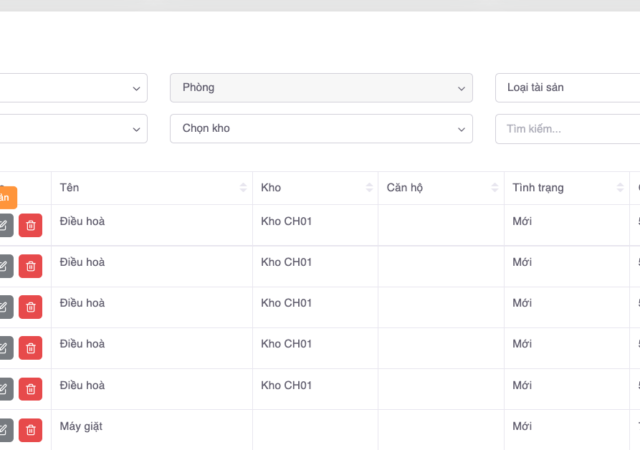
Task: Click the edit icon in the fourth Điều hoà row
Action: click(4, 348)
